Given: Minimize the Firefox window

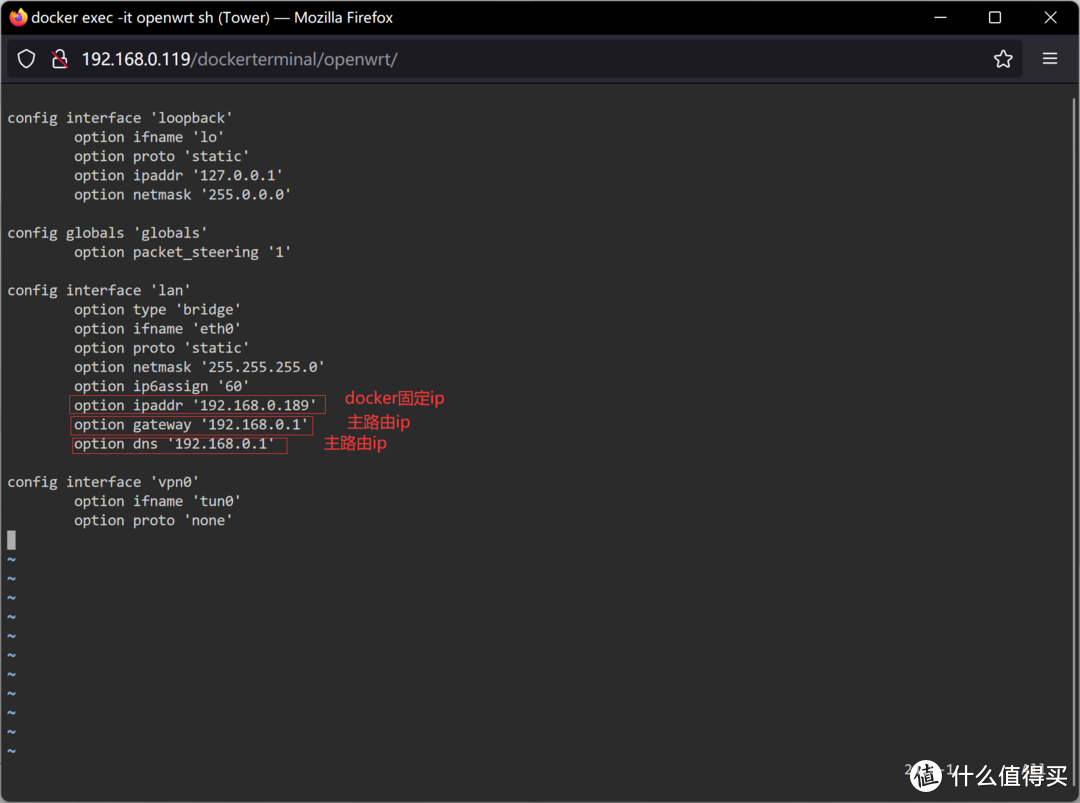Looking at the screenshot, I should (940, 17).
